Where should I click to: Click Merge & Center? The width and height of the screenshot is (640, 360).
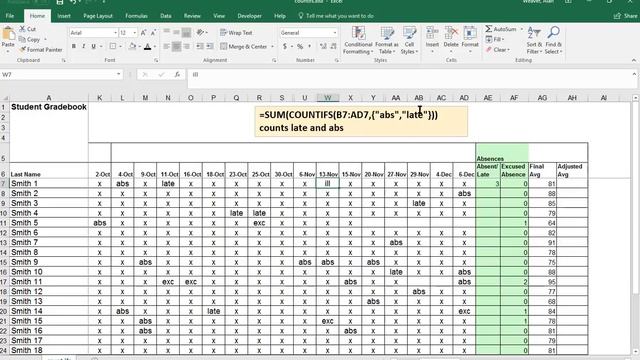point(244,47)
